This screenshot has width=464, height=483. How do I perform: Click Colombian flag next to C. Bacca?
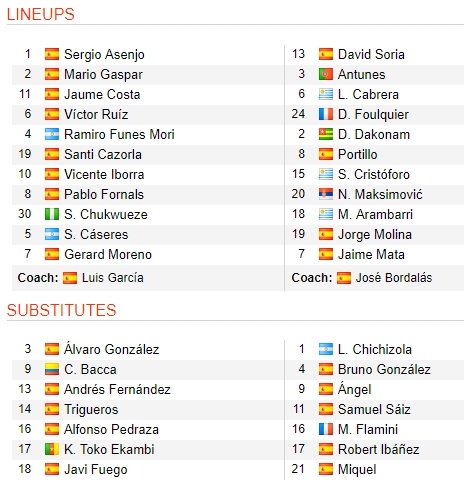click(52, 369)
